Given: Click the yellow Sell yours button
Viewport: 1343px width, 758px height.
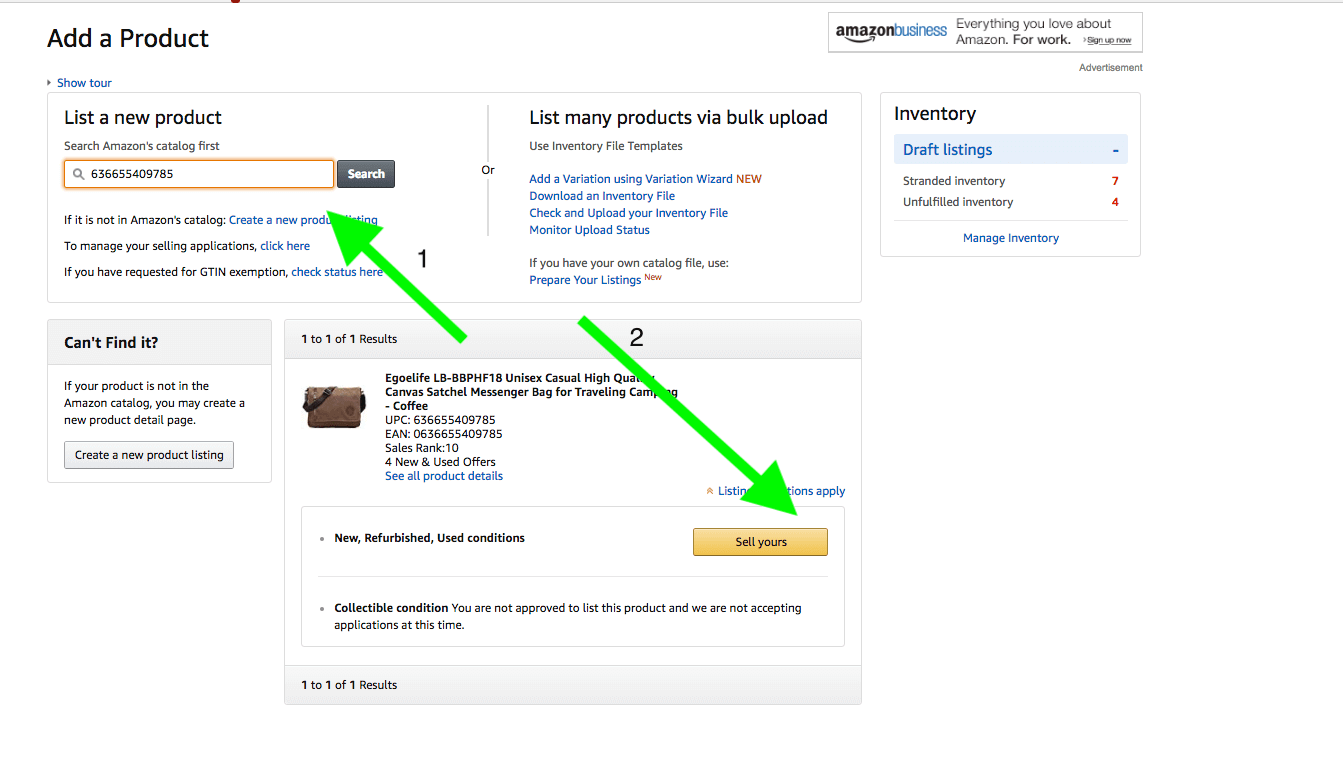Looking at the screenshot, I should (x=761, y=542).
